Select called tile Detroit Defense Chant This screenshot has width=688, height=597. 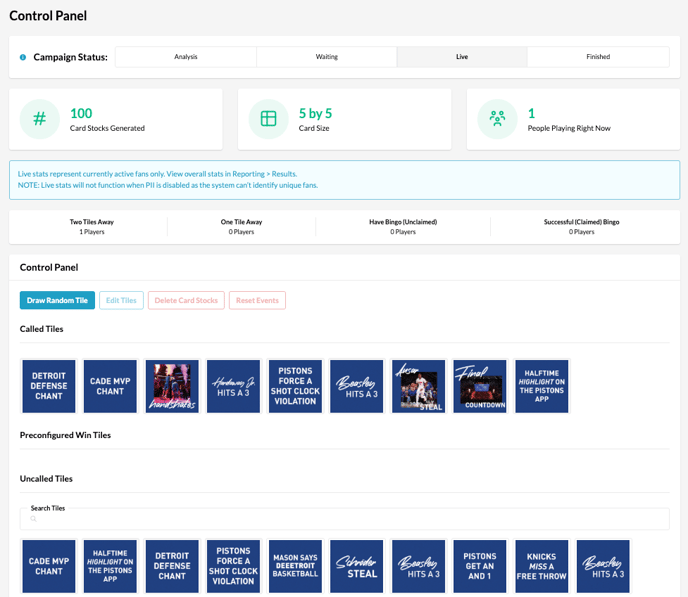pyautogui.click(x=49, y=386)
